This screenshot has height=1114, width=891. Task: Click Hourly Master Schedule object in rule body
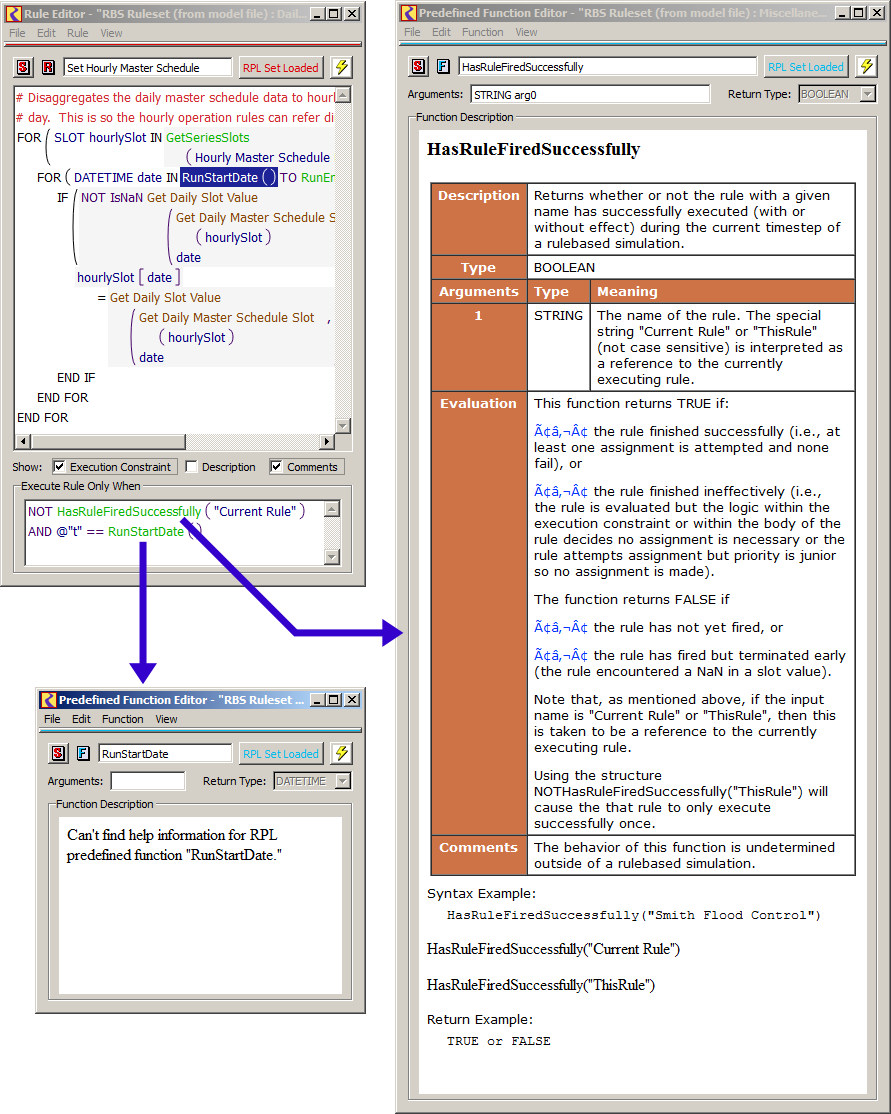click(262, 157)
